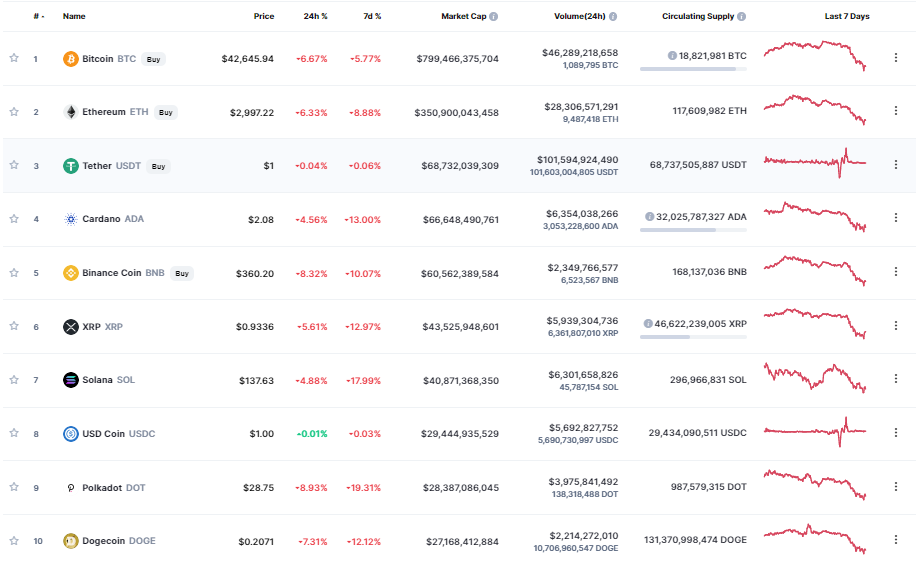Open more options for Solana row
The width and height of the screenshot is (917, 567).
(896, 379)
